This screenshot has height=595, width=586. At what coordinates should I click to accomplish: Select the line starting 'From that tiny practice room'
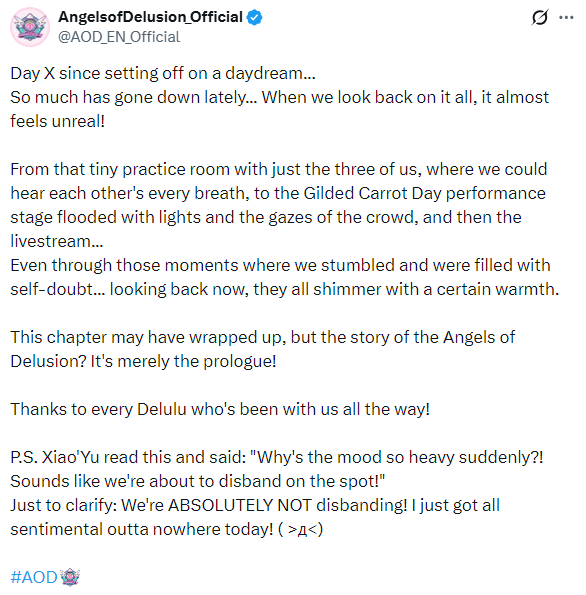pyautogui.click(x=279, y=170)
